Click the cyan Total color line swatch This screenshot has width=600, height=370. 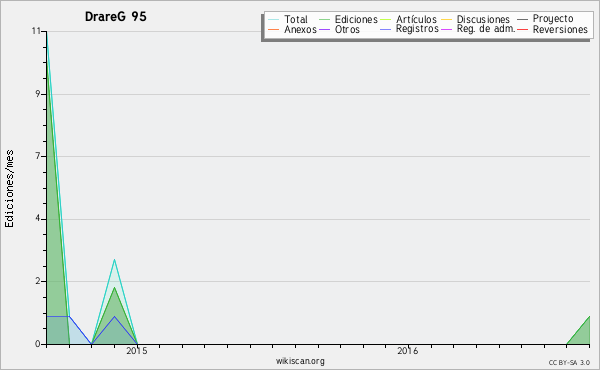pos(274,19)
